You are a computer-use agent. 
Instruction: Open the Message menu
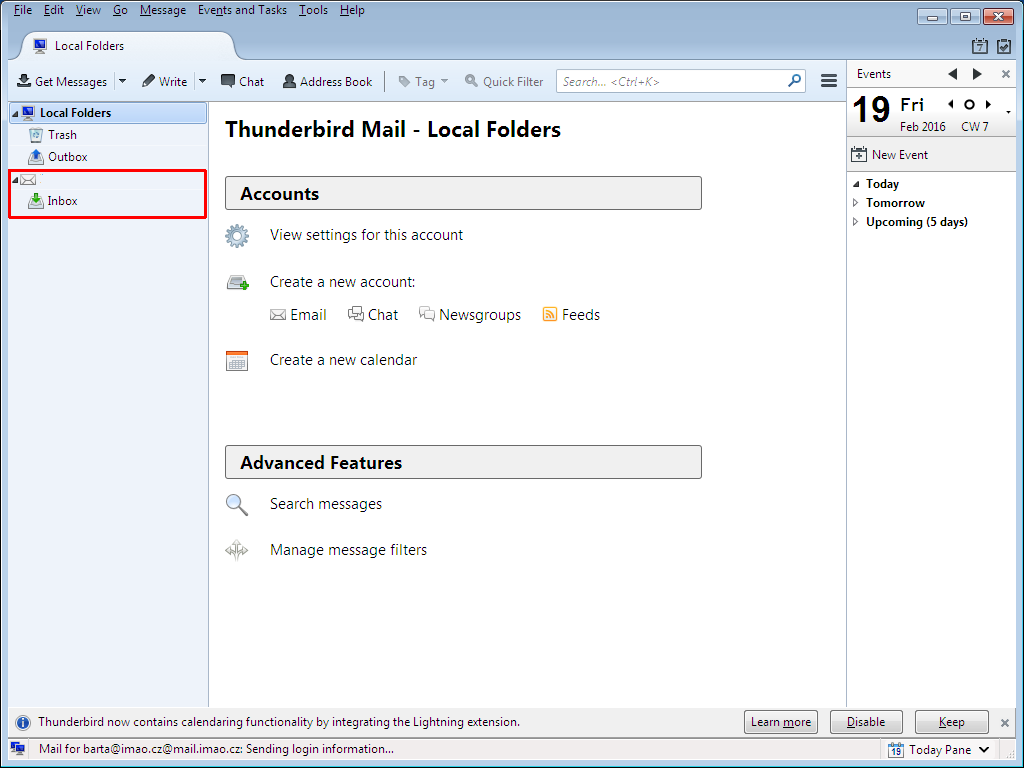163,10
